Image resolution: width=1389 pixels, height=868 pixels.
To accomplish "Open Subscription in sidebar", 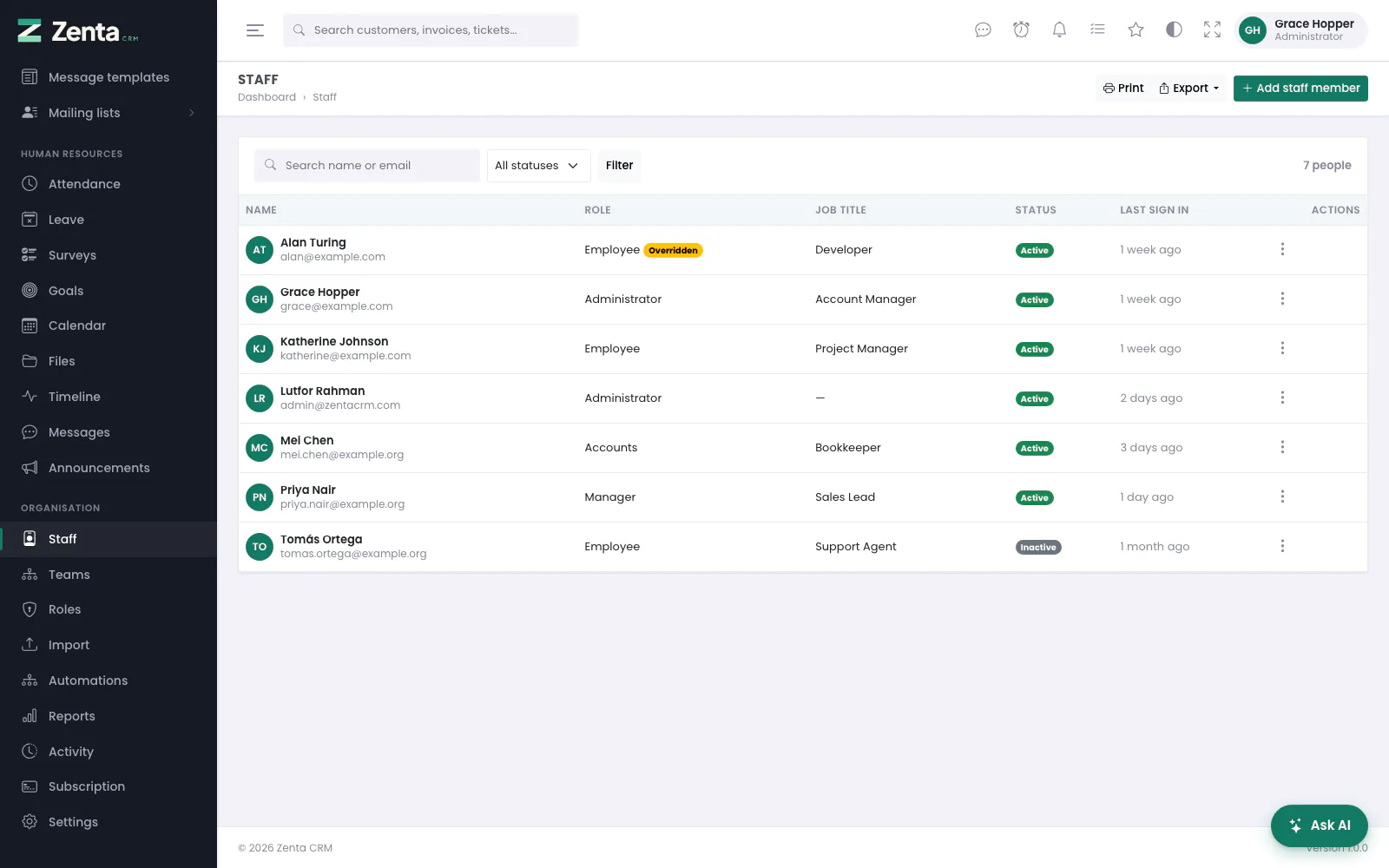I will point(109,786).
